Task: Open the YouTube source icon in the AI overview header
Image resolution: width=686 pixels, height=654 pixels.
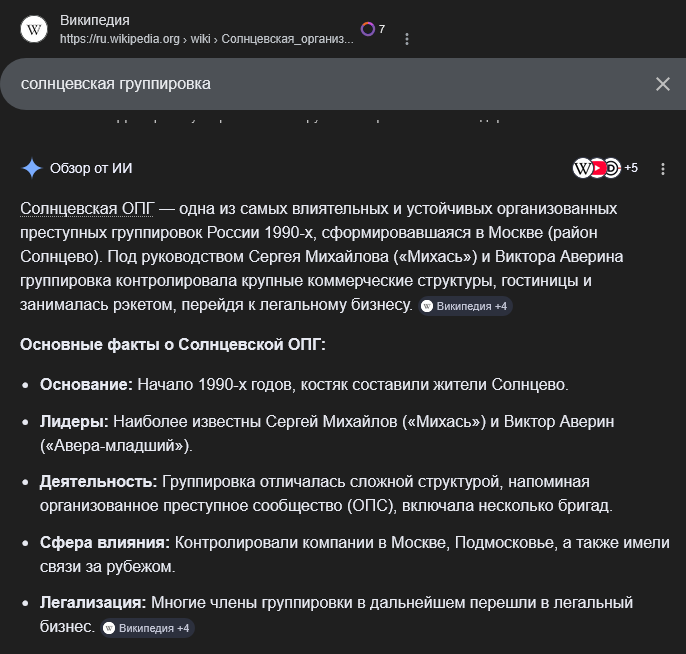Action: click(x=597, y=168)
